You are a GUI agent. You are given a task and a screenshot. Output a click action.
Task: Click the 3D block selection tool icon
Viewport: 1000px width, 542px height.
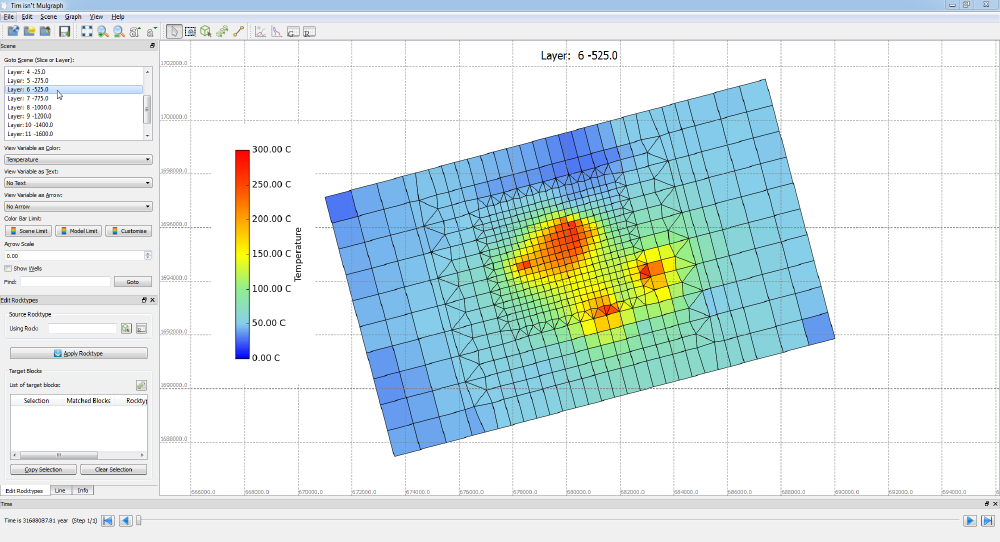[x=206, y=31]
